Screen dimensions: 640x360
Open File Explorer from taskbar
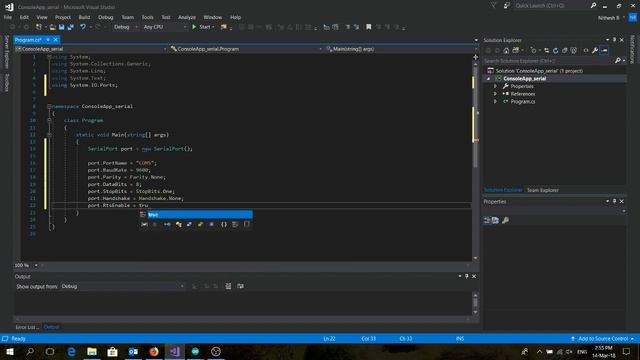pyautogui.click(x=92, y=351)
